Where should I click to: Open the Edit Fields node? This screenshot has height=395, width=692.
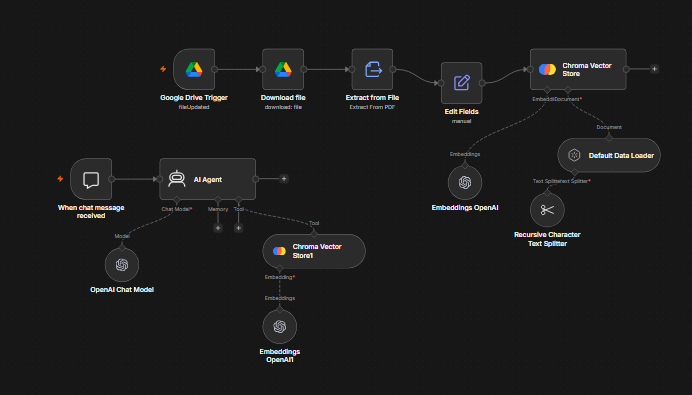click(461, 83)
